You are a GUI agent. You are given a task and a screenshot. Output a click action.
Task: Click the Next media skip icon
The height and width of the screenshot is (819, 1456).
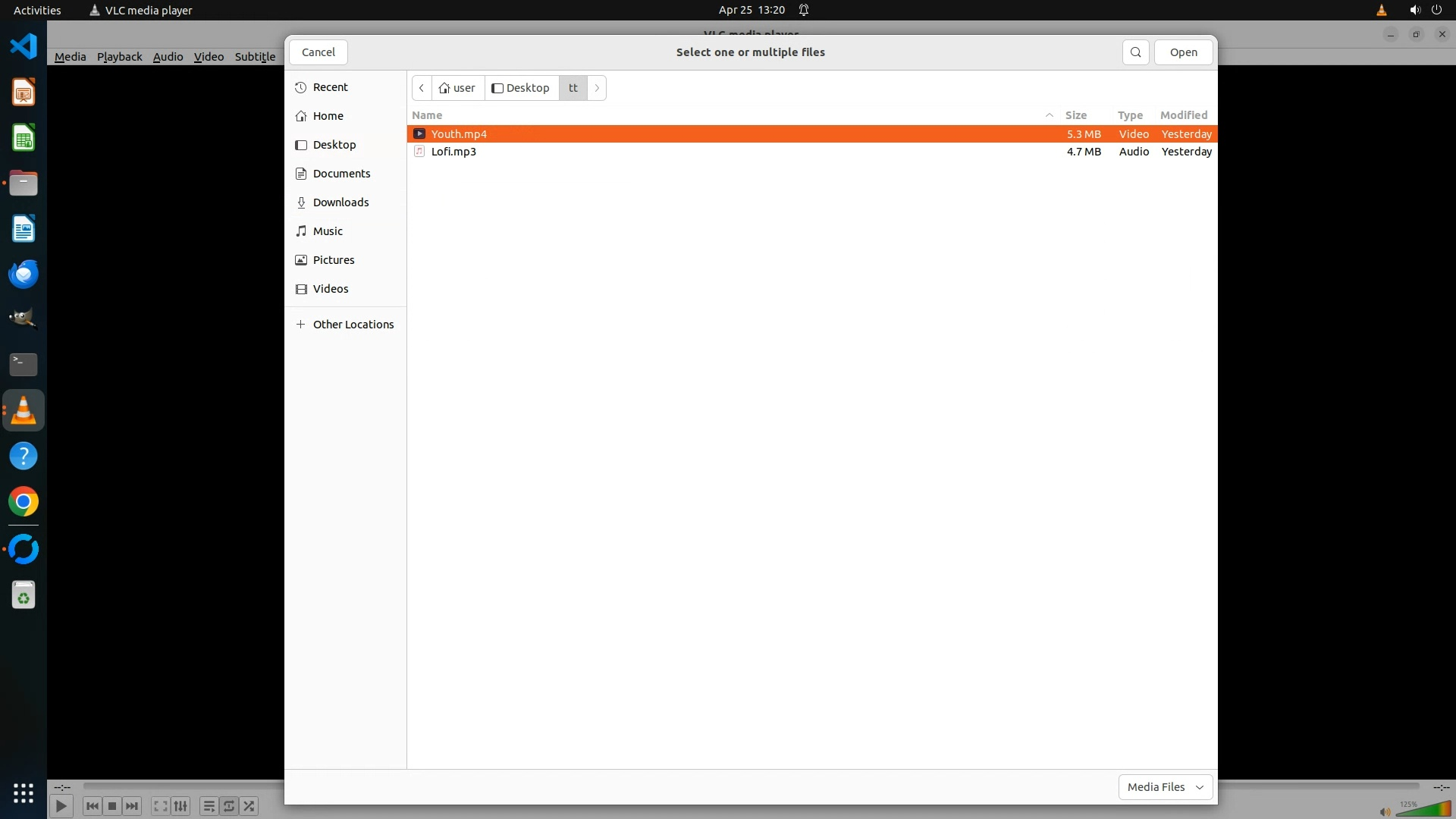pos(132,806)
